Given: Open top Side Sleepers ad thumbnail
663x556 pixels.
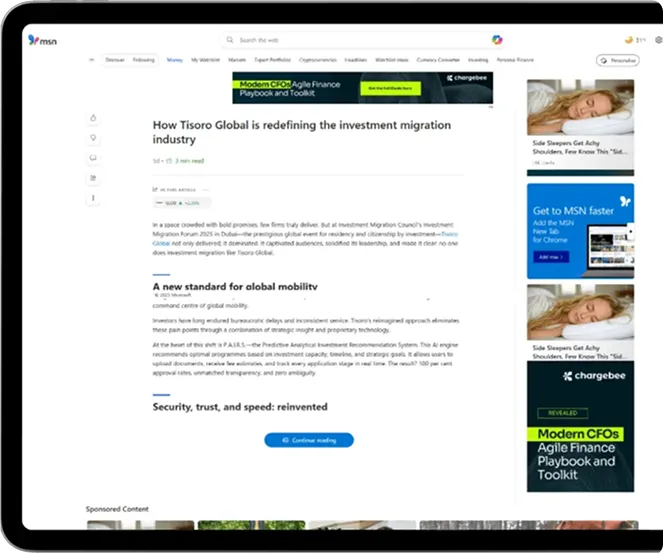Looking at the screenshot, I should [580, 107].
